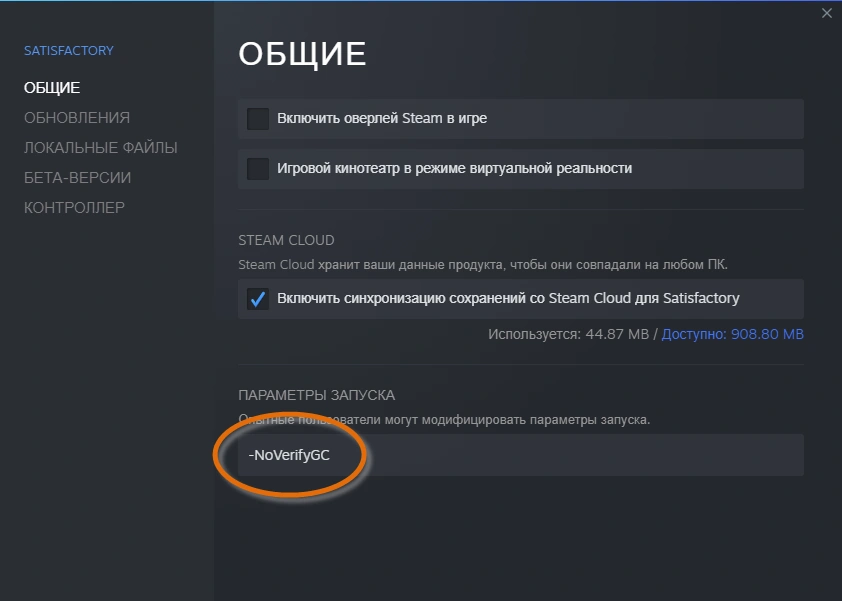The width and height of the screenshot is (842, 601).
Task: Click the ПАРАМЕТРЫ ЗАПУСКА heading
Action: [310, 393]
